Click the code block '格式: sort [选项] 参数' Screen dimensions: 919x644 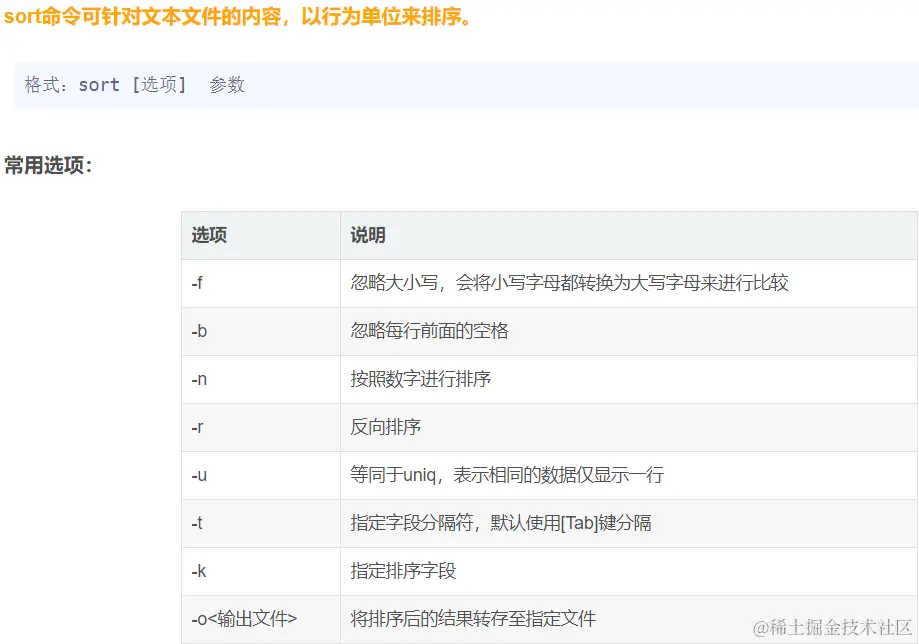[467, 85]
